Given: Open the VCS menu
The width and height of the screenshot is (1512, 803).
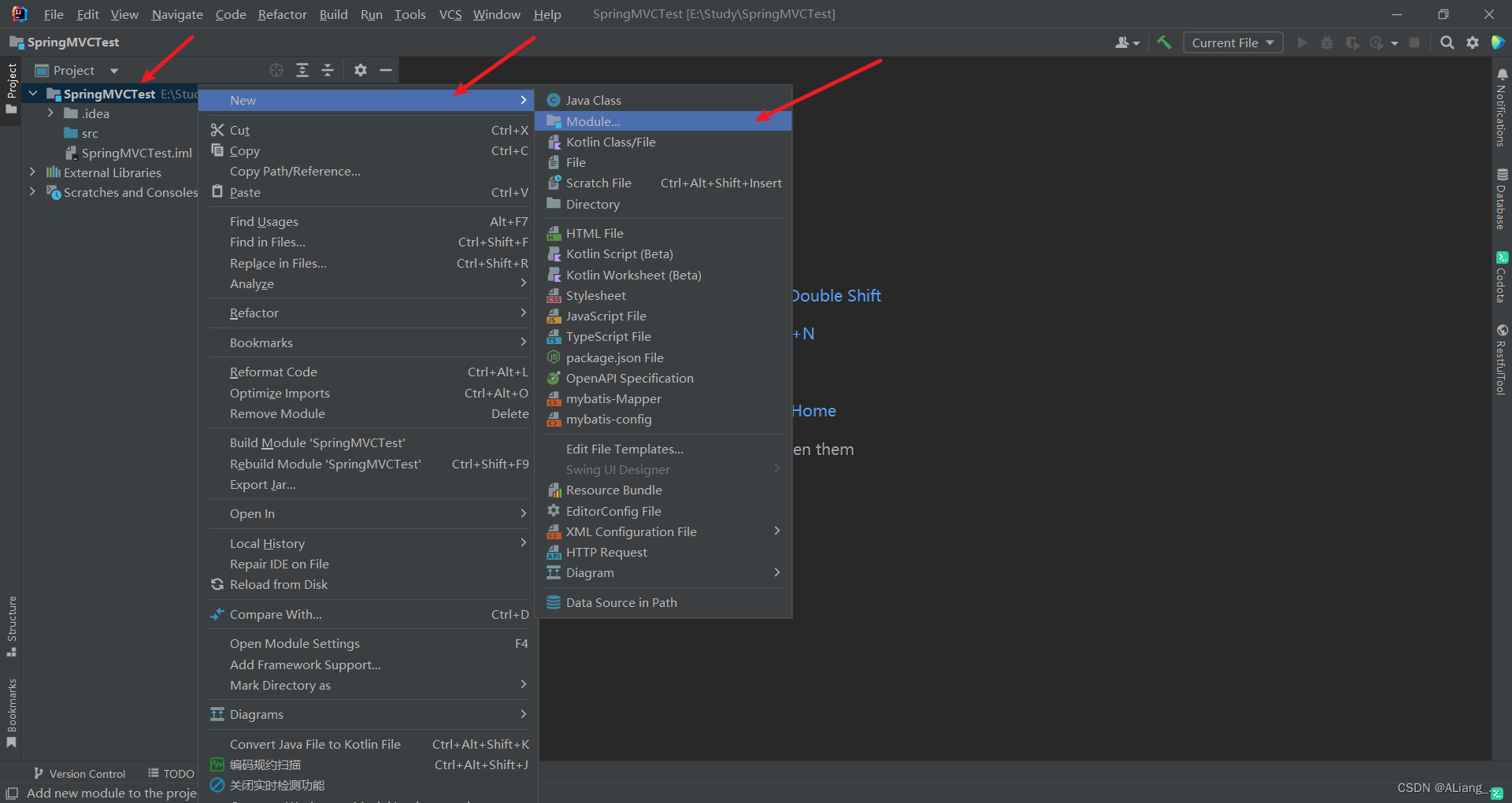Looking at the screenshot, I should 450,14.
